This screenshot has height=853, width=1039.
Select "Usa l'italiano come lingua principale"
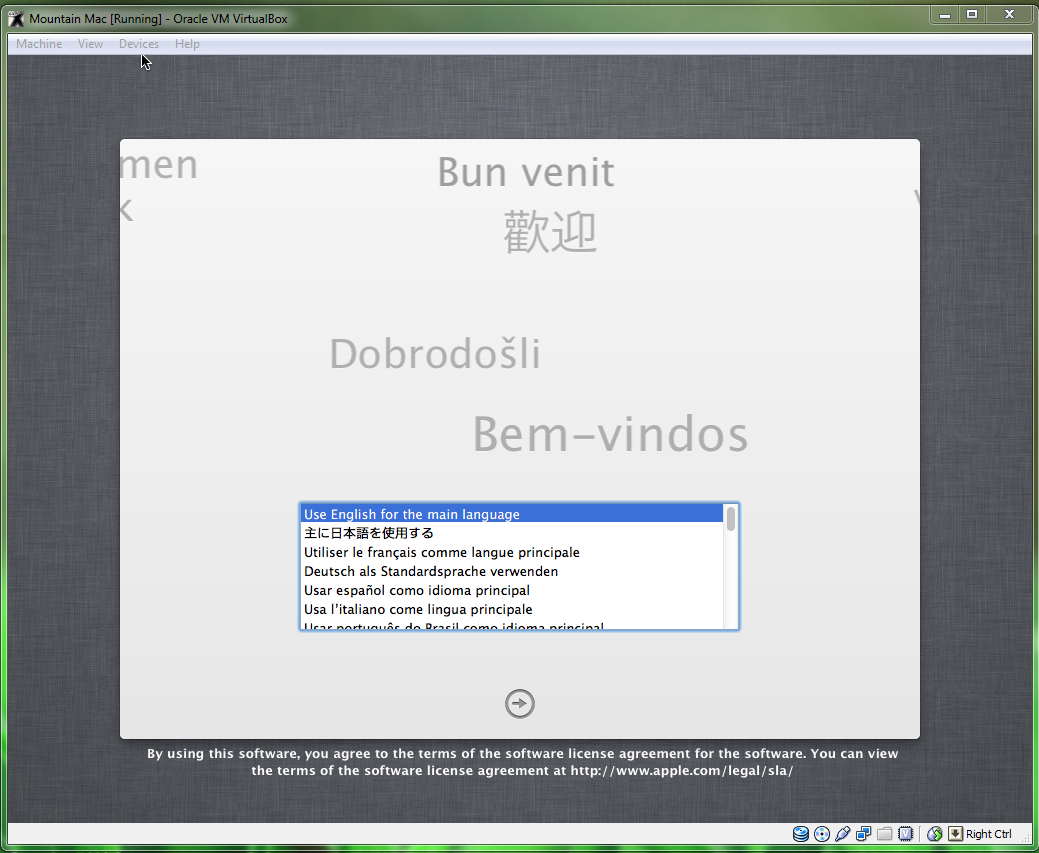pos(417,609)
